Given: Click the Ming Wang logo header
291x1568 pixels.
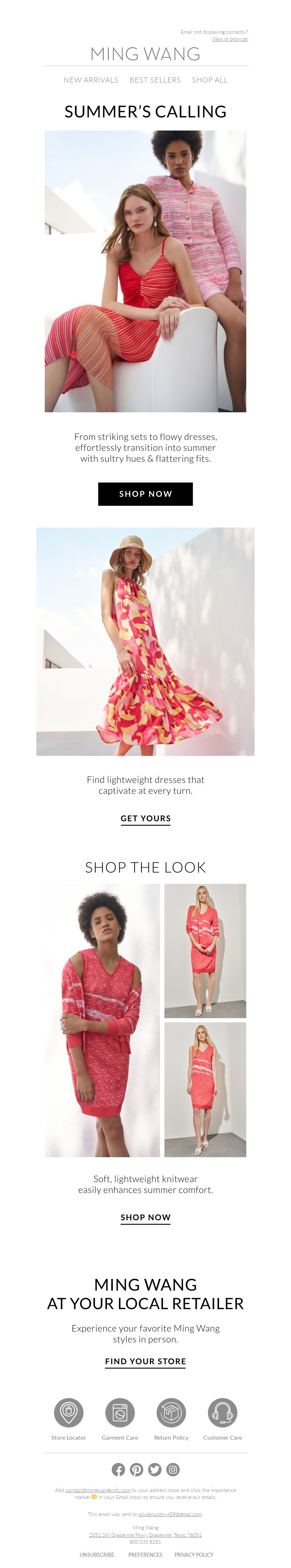Looking at the screenshot, I should tap(145, 54).
